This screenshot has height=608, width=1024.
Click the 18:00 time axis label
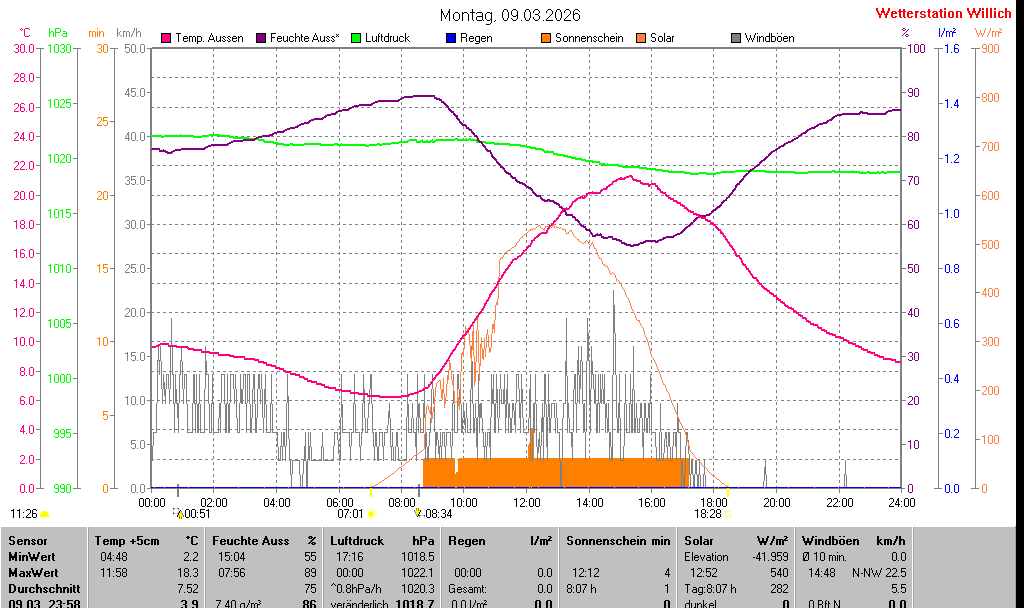(714, 502)
